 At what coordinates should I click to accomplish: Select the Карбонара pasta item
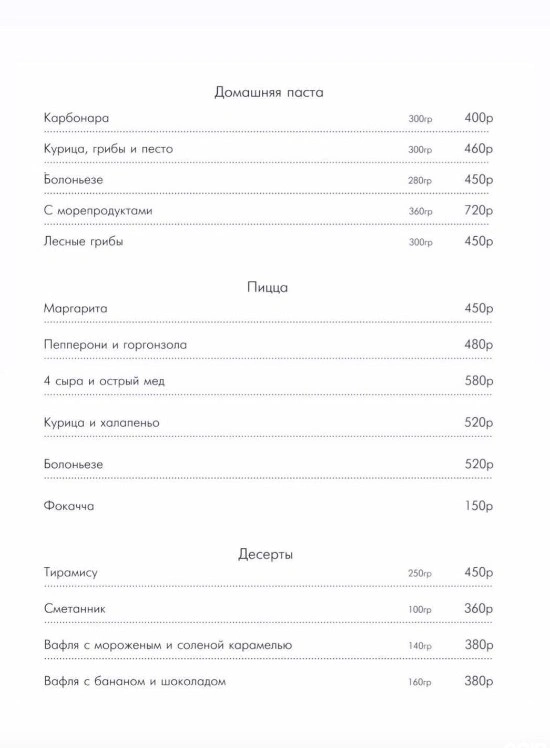76,118
